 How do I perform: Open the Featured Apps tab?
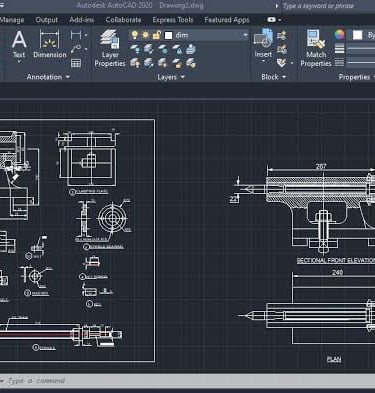(227, 20)
